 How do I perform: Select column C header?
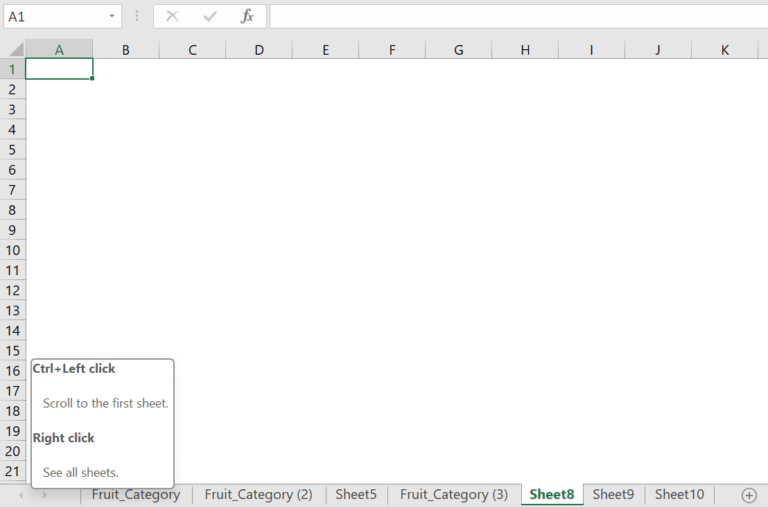(192, 49)
